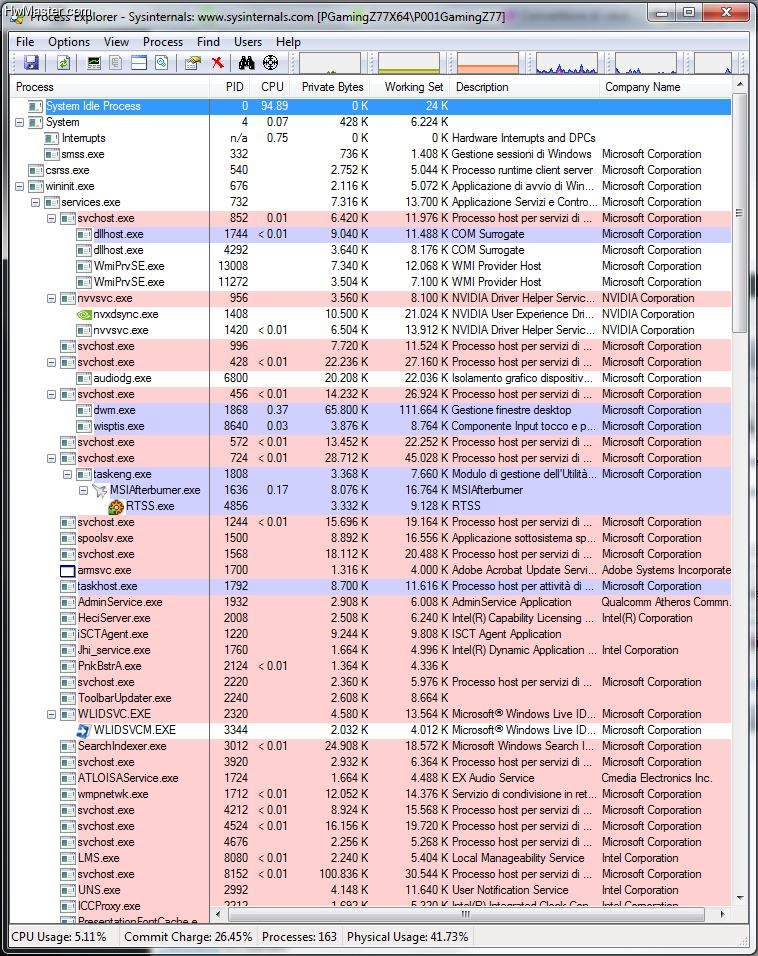The image size is (758, 956).
Task: Click Physical Usage 41.73% in status bar
Action: pyautogui.click(x=407, y=937)
